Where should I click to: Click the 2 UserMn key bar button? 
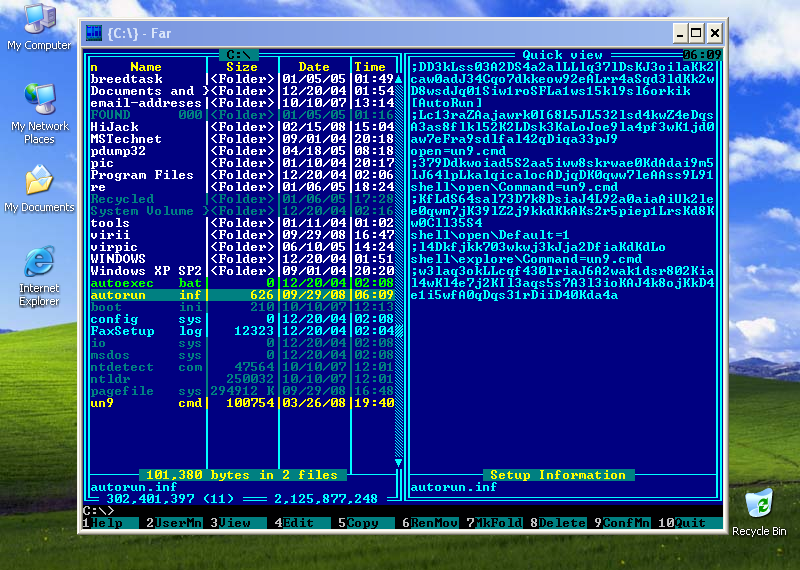(x=174, y=523)
